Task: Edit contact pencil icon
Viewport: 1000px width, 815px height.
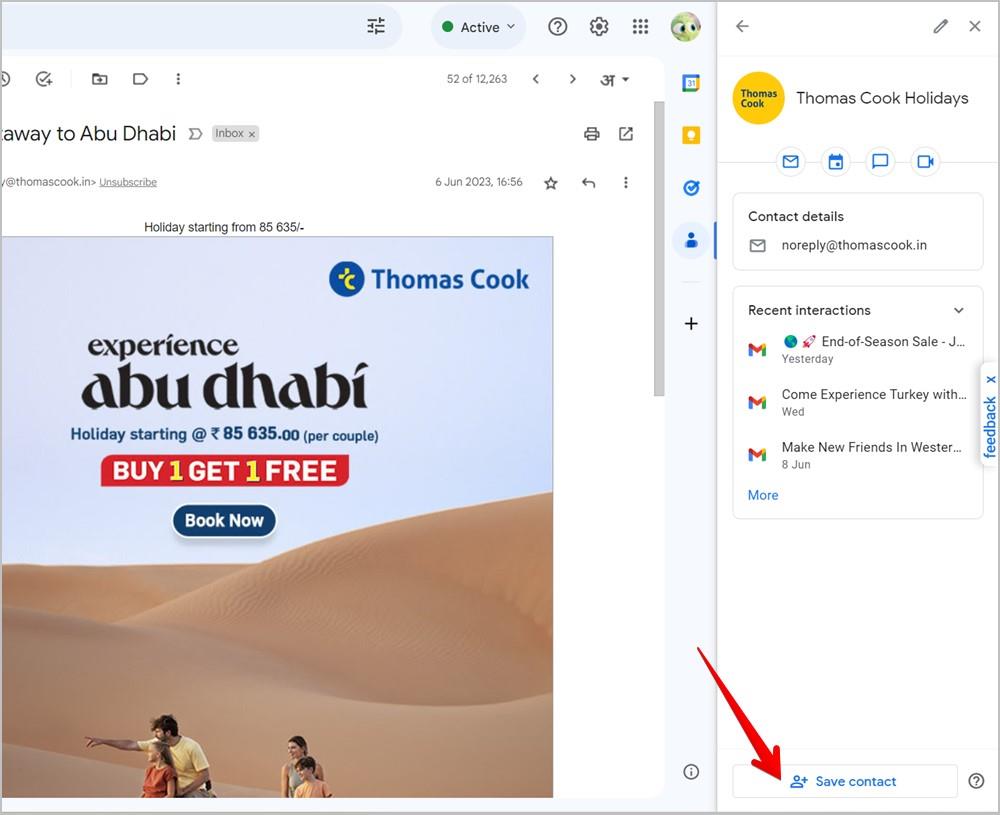Action: pyautogui.click(x=940, y=26)
